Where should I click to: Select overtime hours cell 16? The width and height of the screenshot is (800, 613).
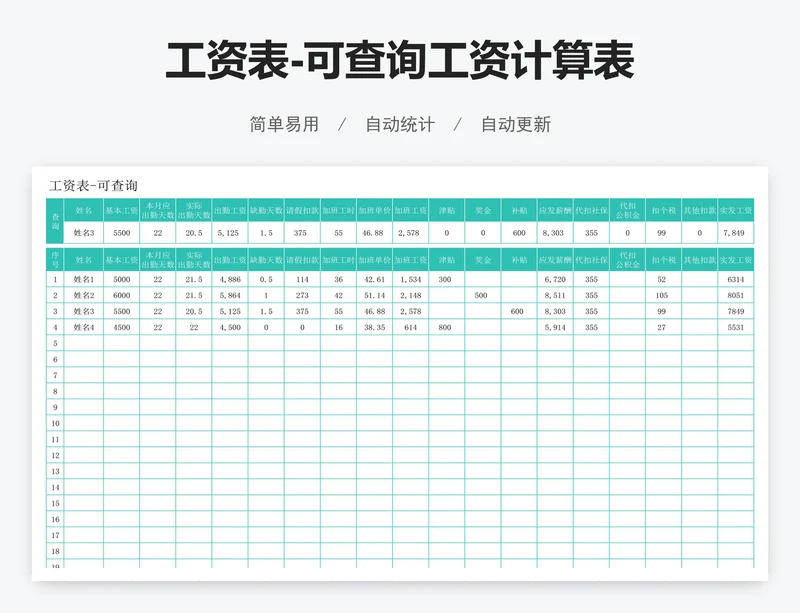coord(338,327)
